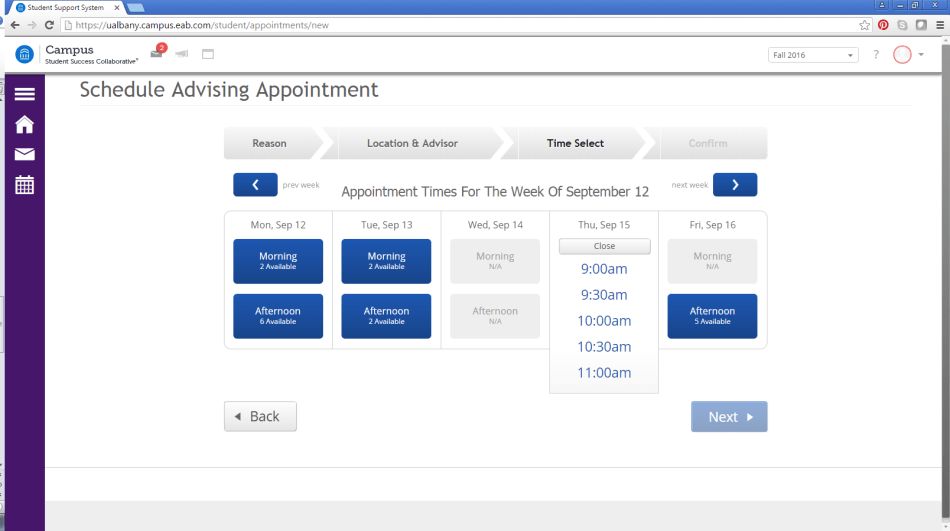Open the Fall 2016 term dropdown
This screenshot has height=531, width=950.
812,55
